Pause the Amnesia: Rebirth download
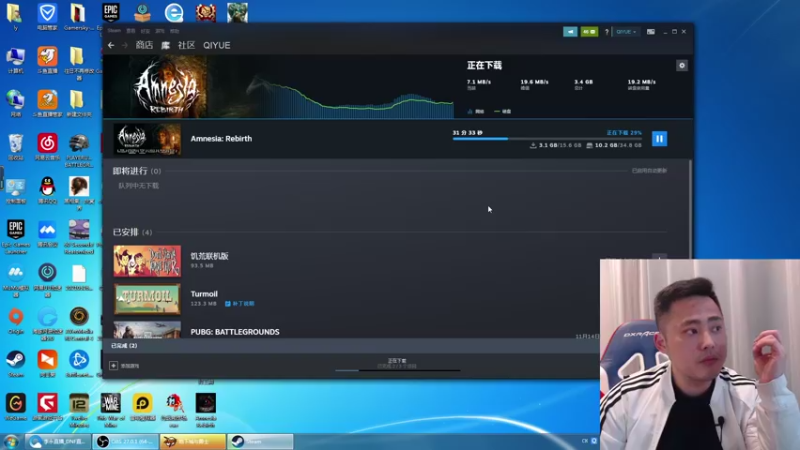The height and width of the screenshot is (450, 800). [x=659, y=139]
